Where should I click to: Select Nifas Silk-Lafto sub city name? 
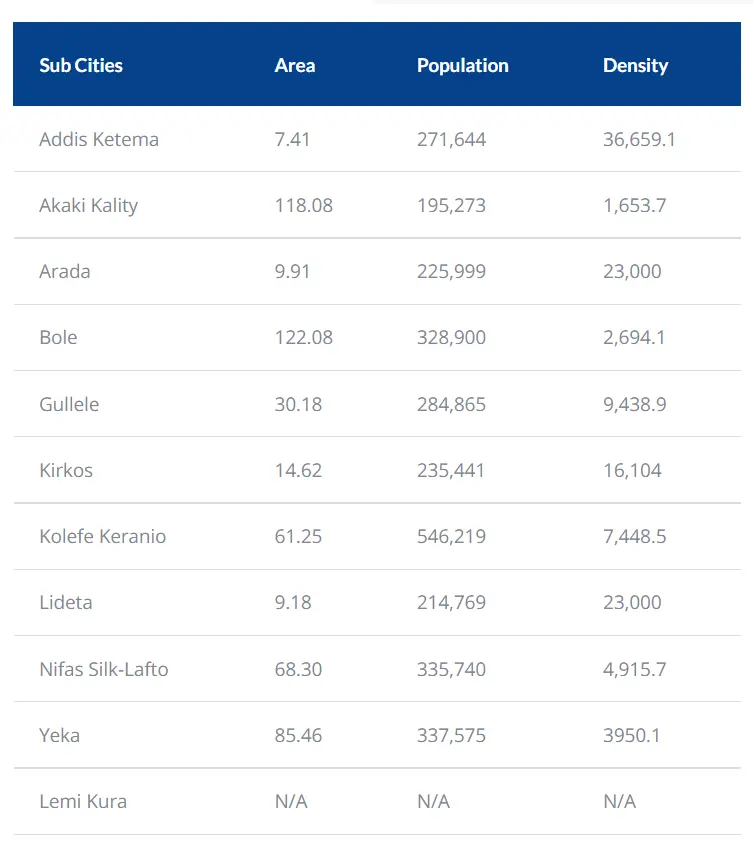104,669
